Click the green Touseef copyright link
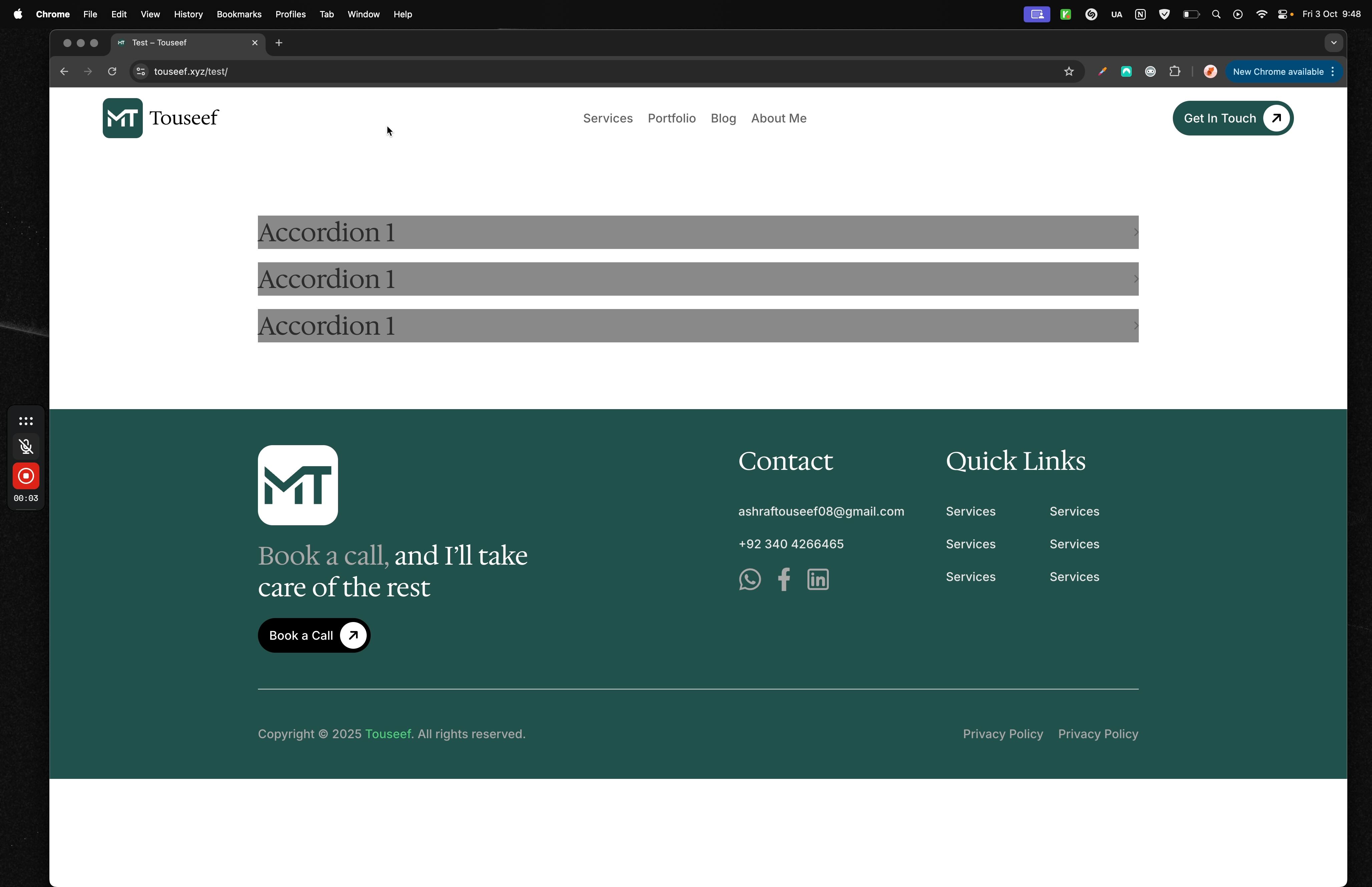This screenshot has width=1372, height=887. [388, 734]
